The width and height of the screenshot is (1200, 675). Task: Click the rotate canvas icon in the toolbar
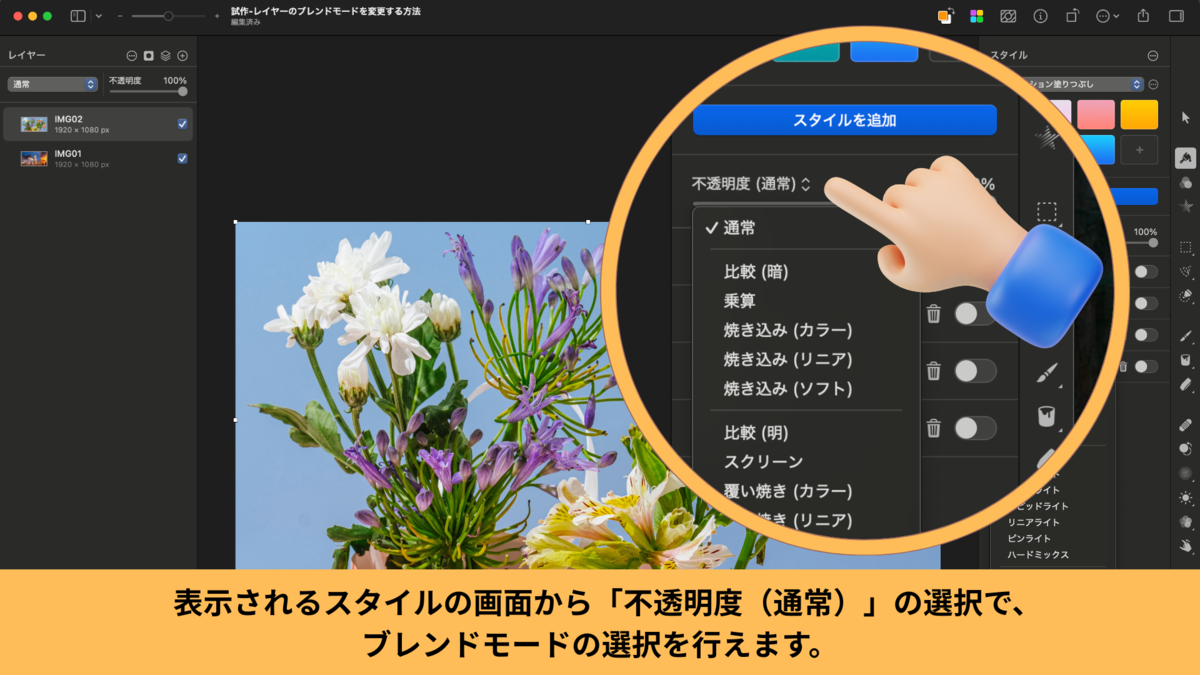coord(1072,16)
